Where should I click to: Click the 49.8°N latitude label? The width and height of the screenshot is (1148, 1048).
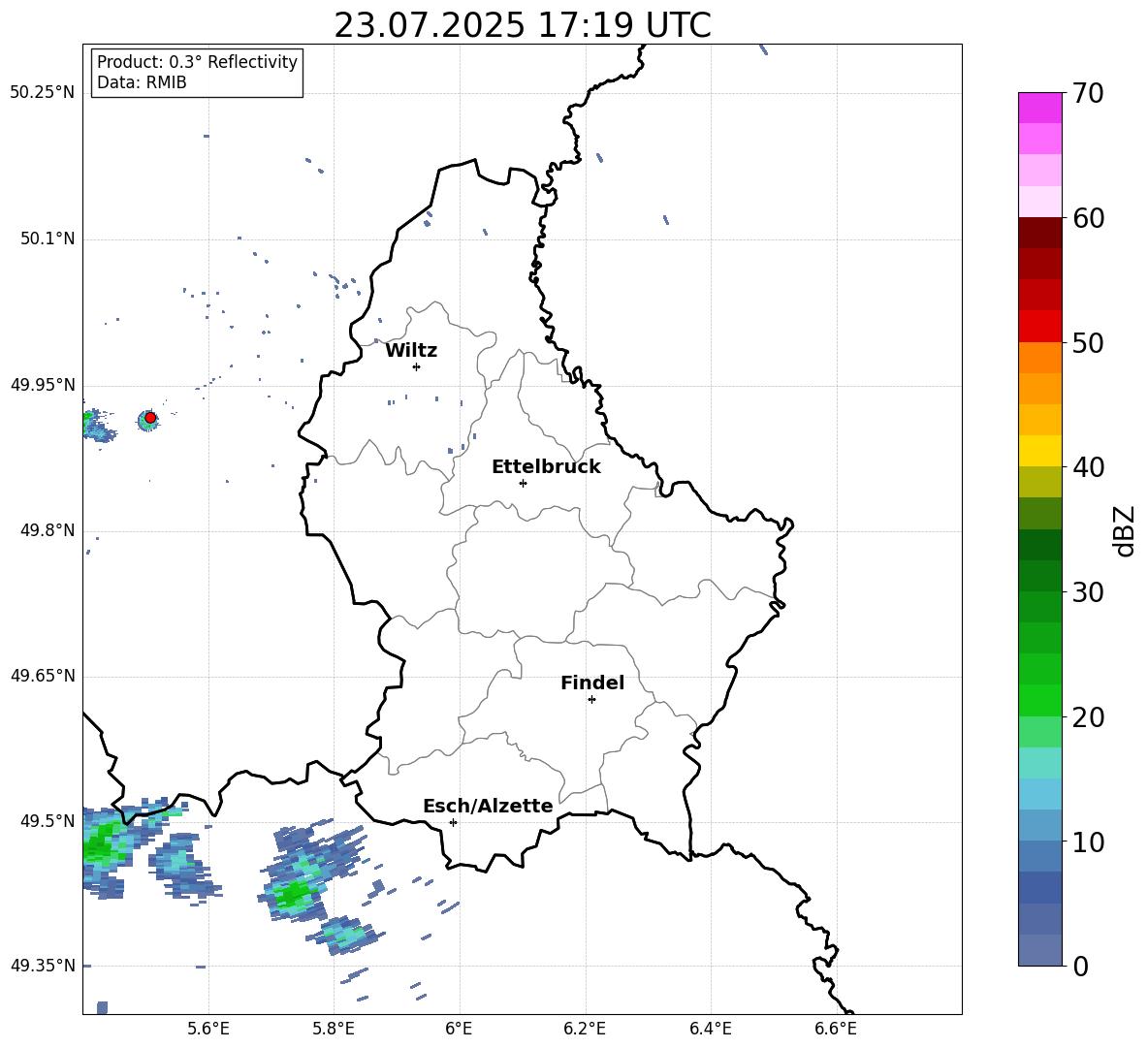tap(47, 530)
